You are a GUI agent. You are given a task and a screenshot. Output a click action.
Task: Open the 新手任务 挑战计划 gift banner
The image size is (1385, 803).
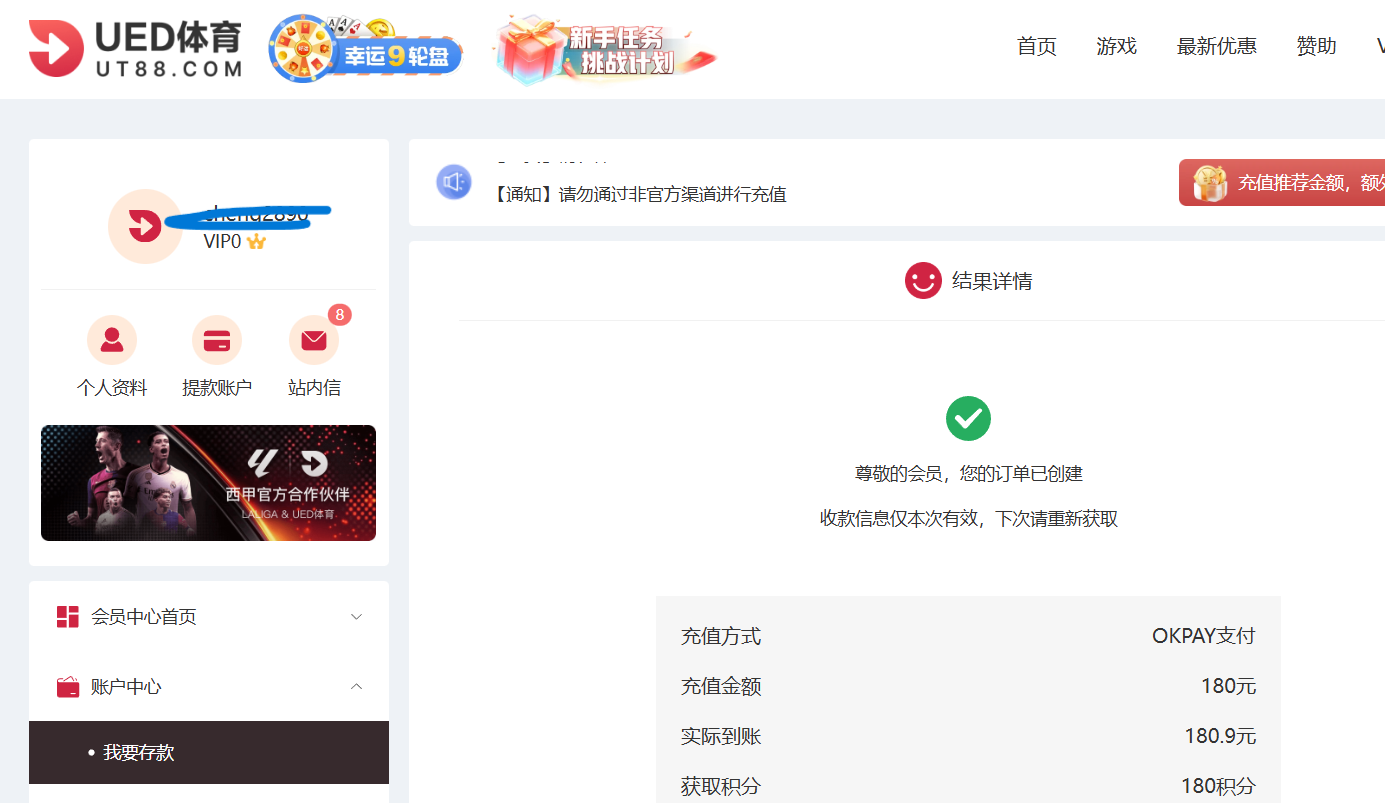(x=606, y=50)
